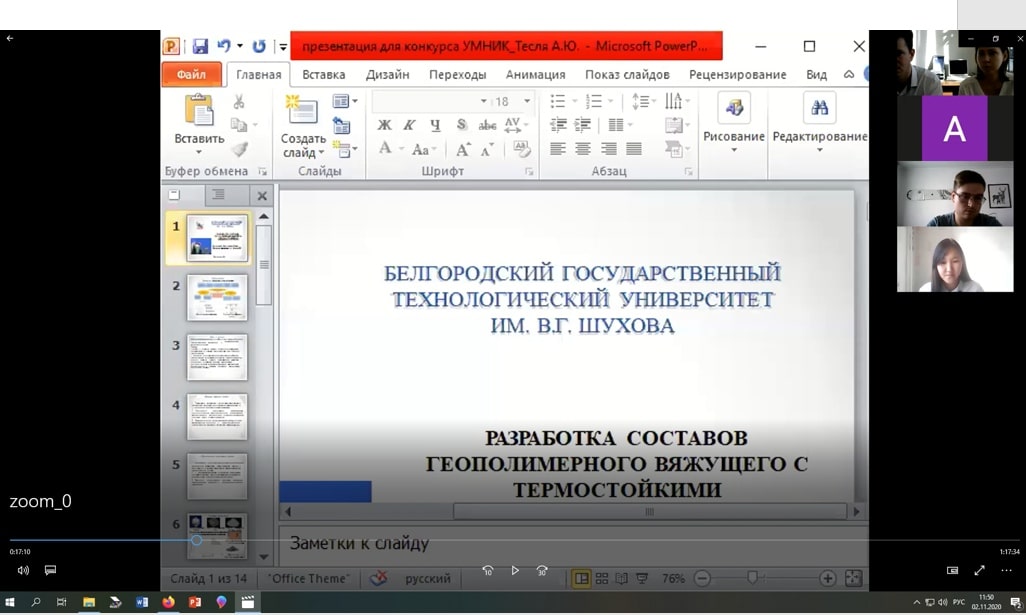The height and width of the screenshot is (615, 1026).
Task: Toggle Strikethrough abc formatting
Action: (487, 125)
